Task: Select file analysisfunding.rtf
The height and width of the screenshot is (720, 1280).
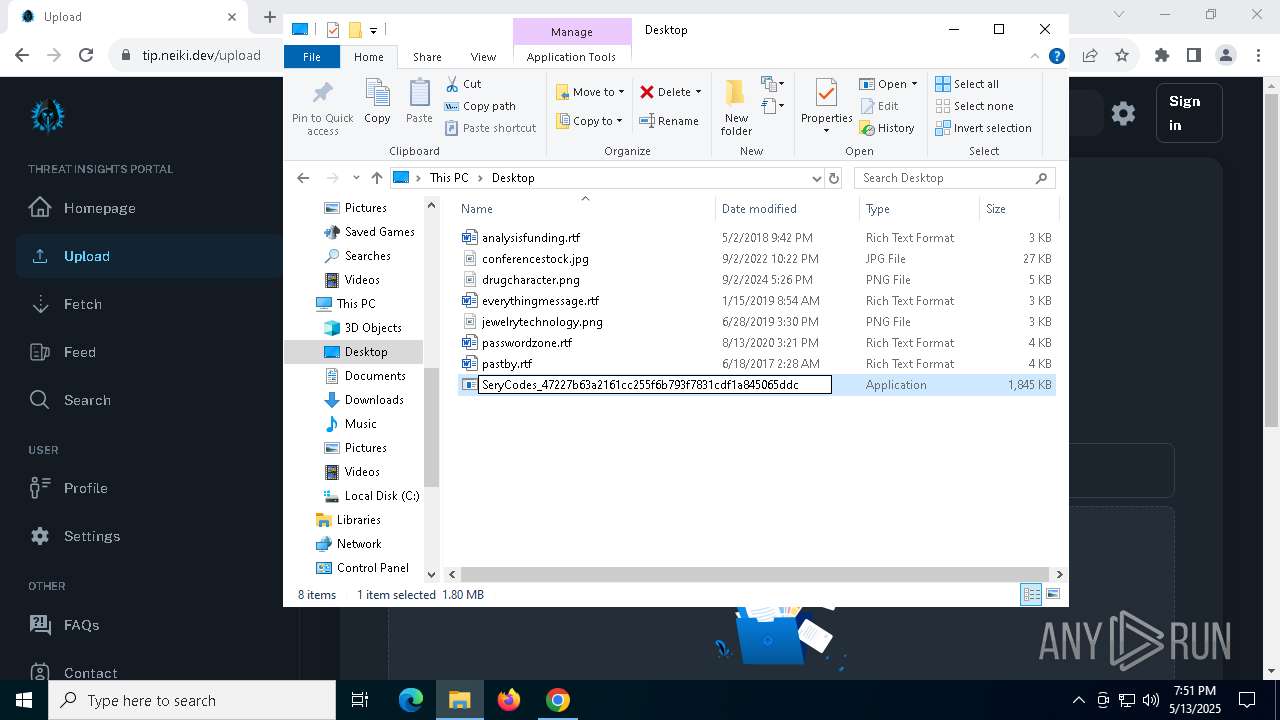Action: tap(531, 238)
